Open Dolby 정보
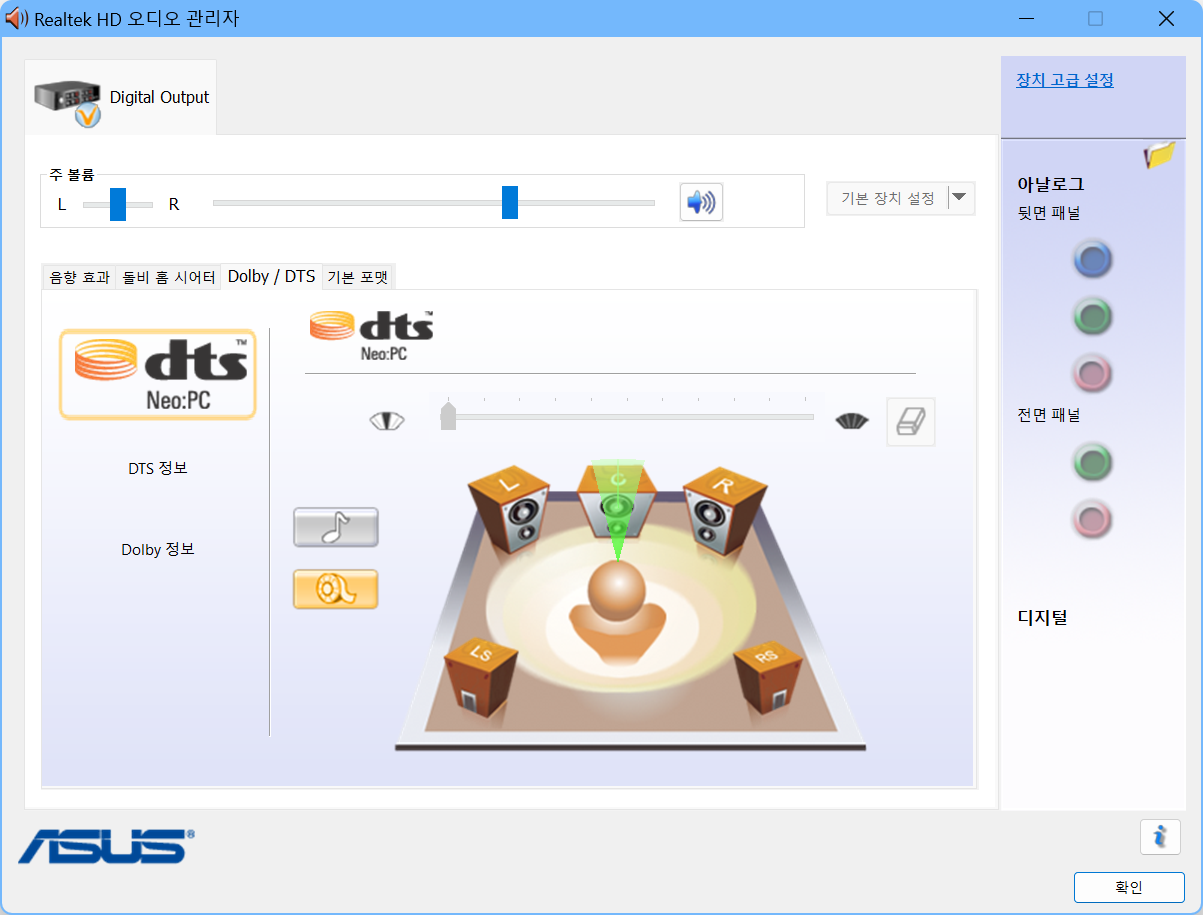Image resolution: width=1203 pixels, height=915 pixels. coord(158,549)
